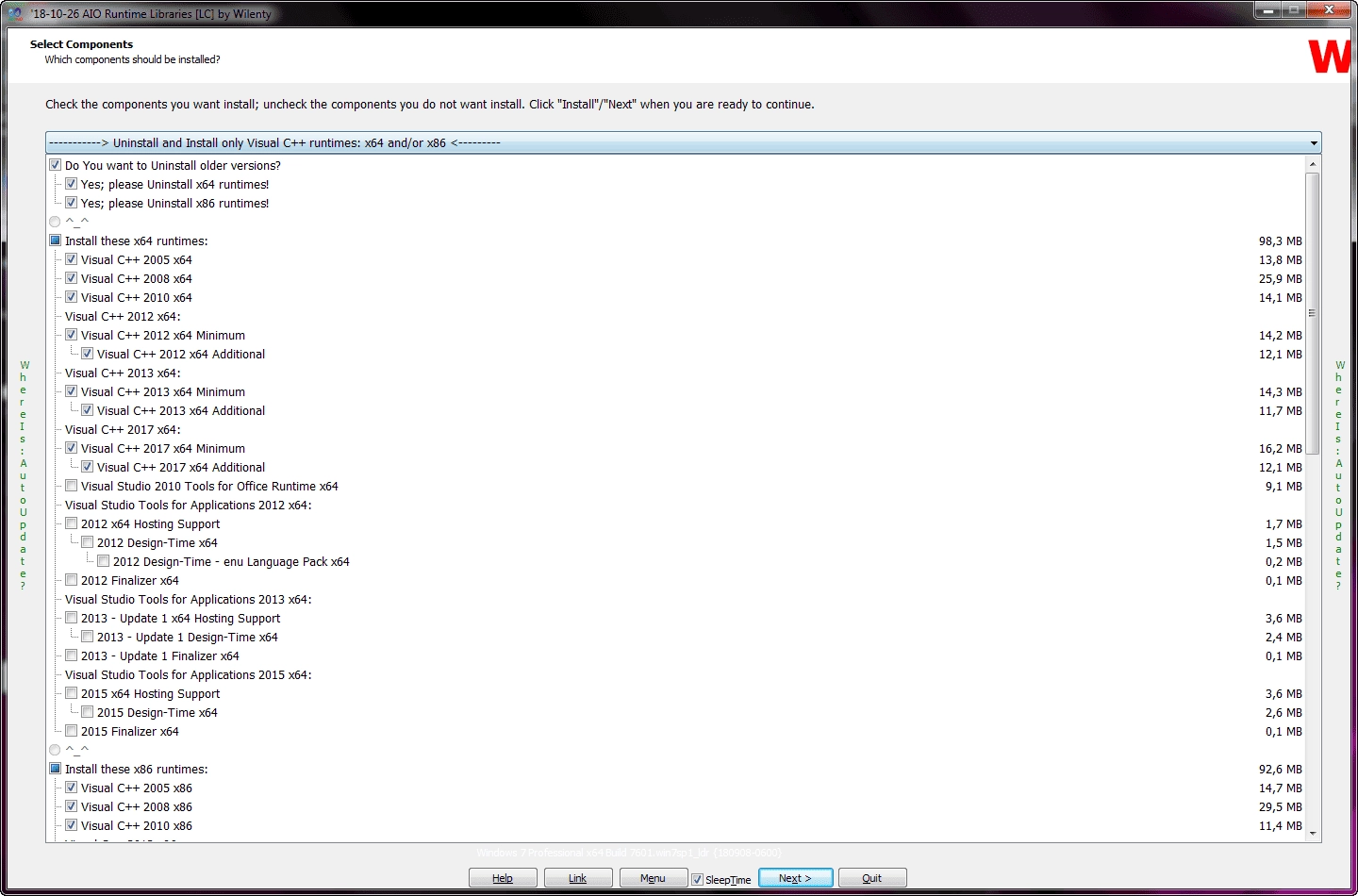This screenshot has height=896, width=1358.
Task: Toggle 'Install these x86 runtimes' checkbox
Action: tap(55, 769)
